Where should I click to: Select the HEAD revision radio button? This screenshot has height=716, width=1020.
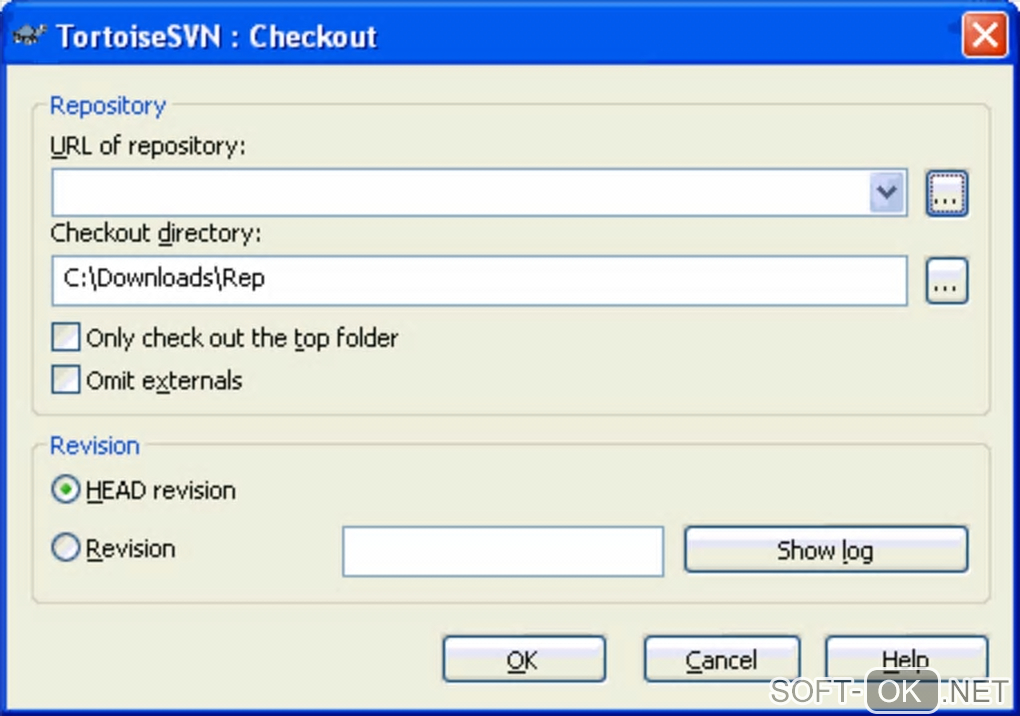pos(66,490)
